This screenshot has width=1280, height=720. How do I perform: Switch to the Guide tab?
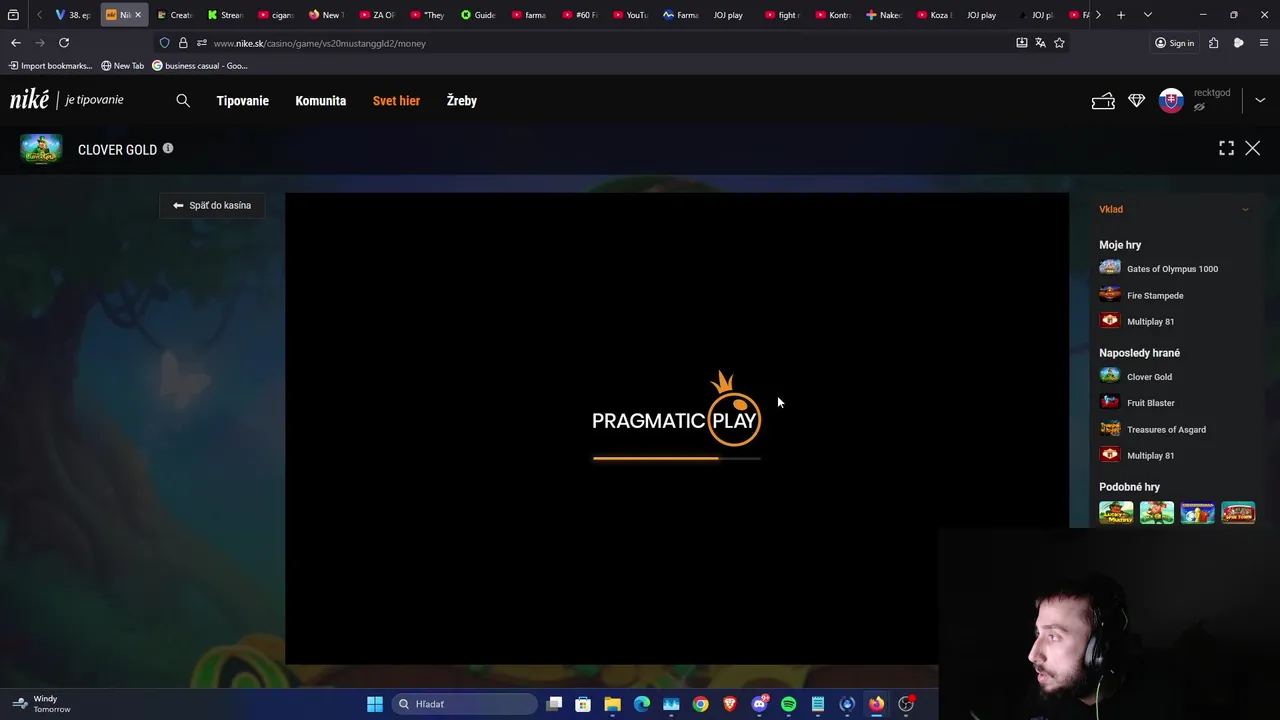point(478,15)
